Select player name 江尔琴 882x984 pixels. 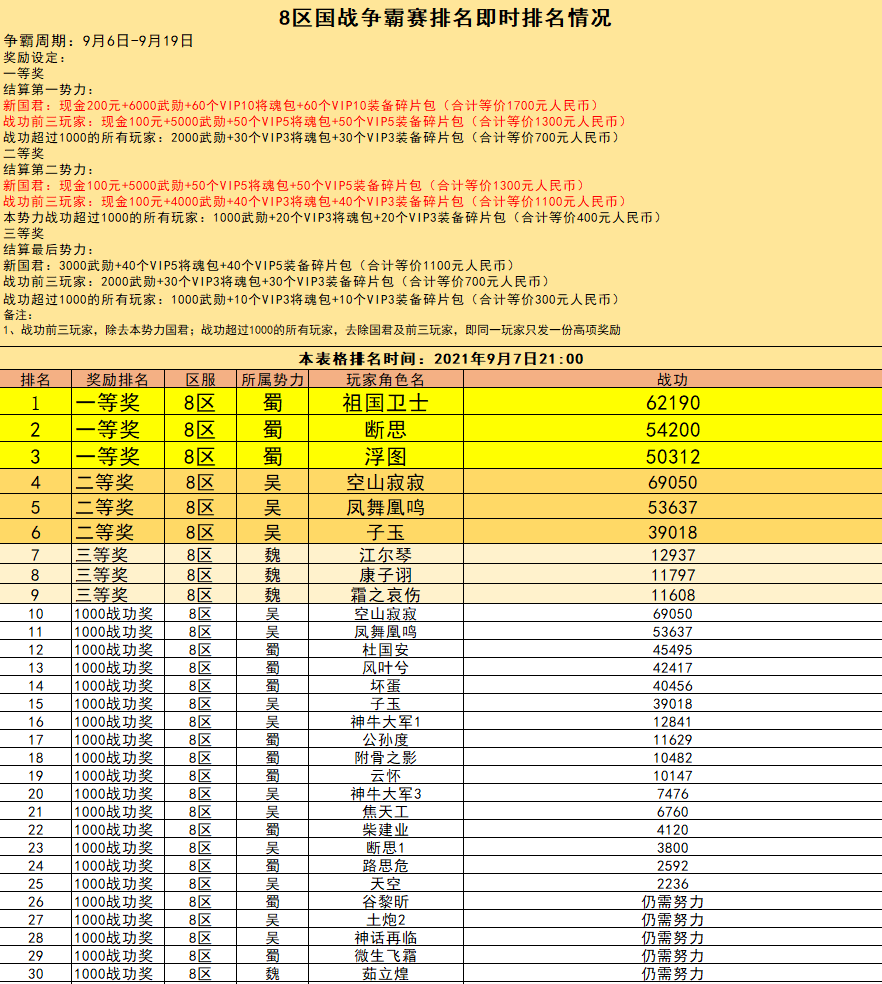tap(385, 555)
